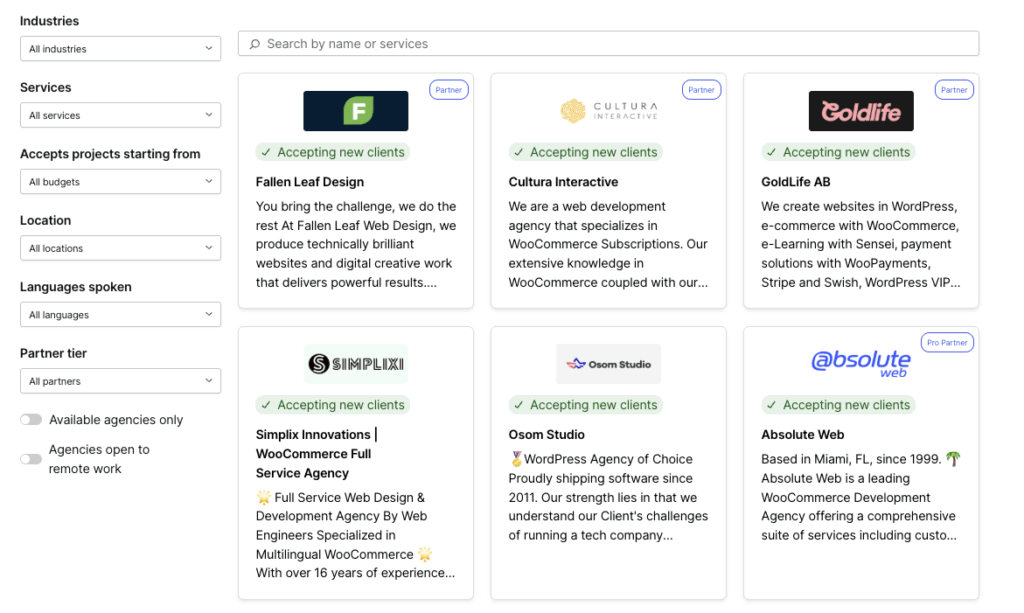Open the All industries dropdown
Viewport: 1024px width, 613px height.
120,48
